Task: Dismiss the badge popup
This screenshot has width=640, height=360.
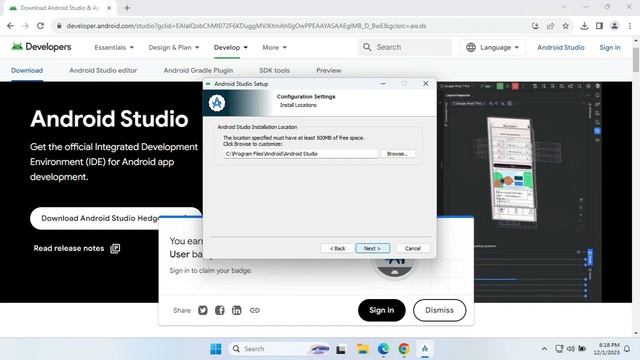Action: pyautogui.click(x=439, y=310)
